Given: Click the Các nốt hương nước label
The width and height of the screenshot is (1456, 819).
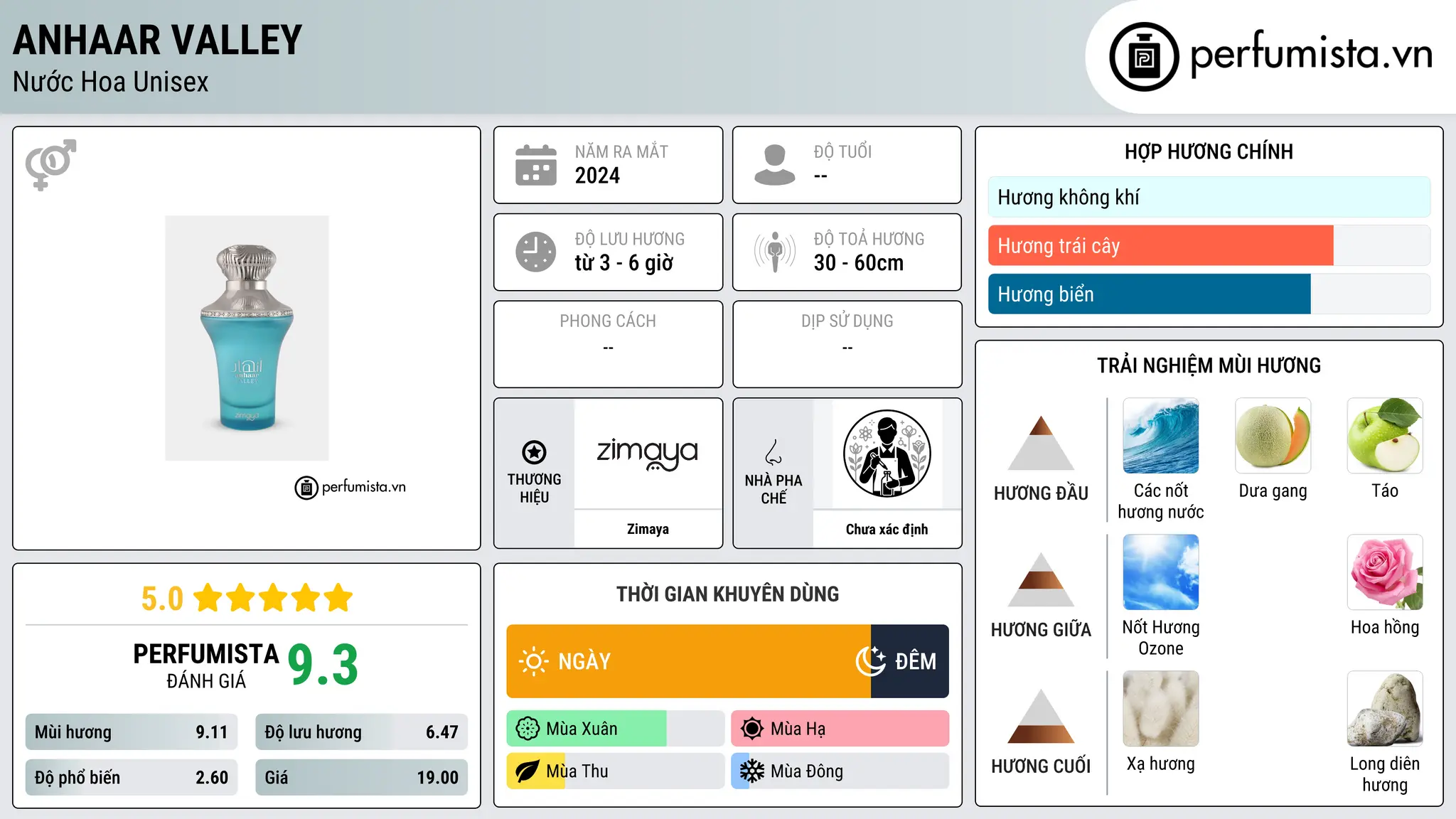Looking at the screenshot, I should (x=1161, y=501).
